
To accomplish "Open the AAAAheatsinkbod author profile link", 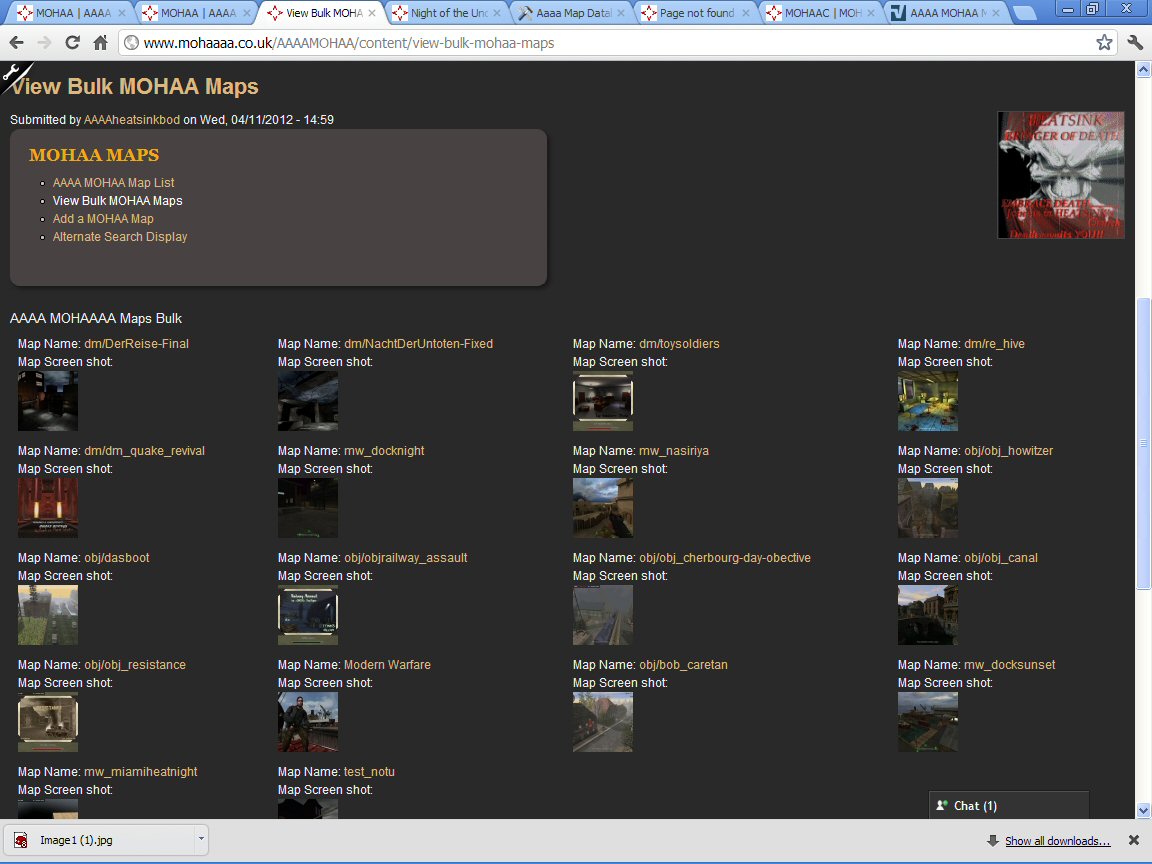I will [132, 120].
